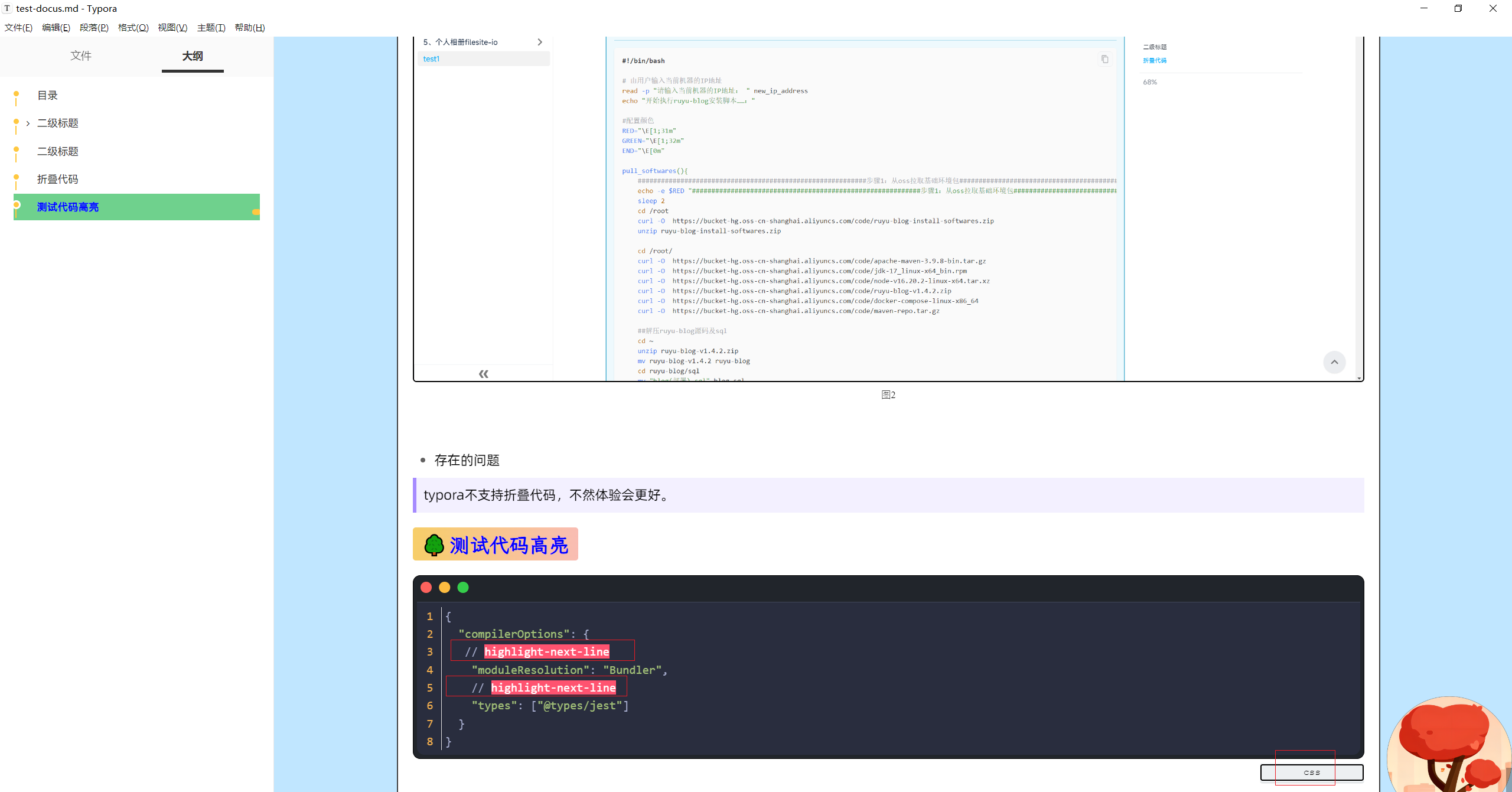This screenshot has height=792, width=1512.
Task: Expand the first 二级标题 outline item
Action: coord(28,123)
